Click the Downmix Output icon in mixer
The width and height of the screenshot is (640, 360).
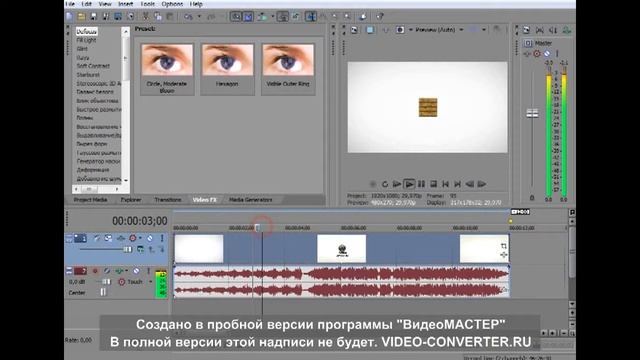coord(540,30)
